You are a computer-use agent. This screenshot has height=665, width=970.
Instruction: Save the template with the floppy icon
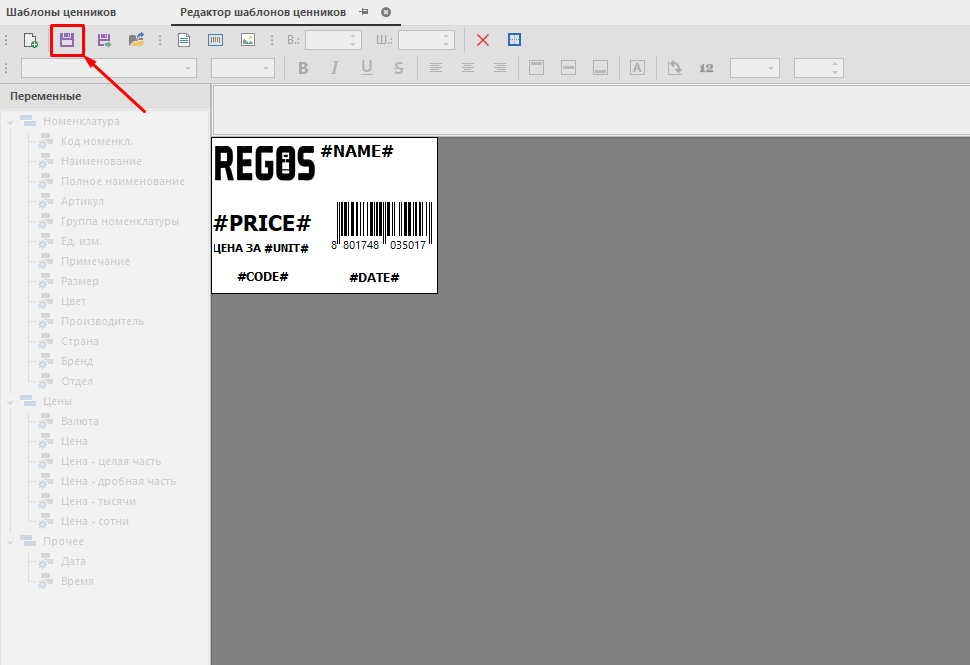(67, 40)
